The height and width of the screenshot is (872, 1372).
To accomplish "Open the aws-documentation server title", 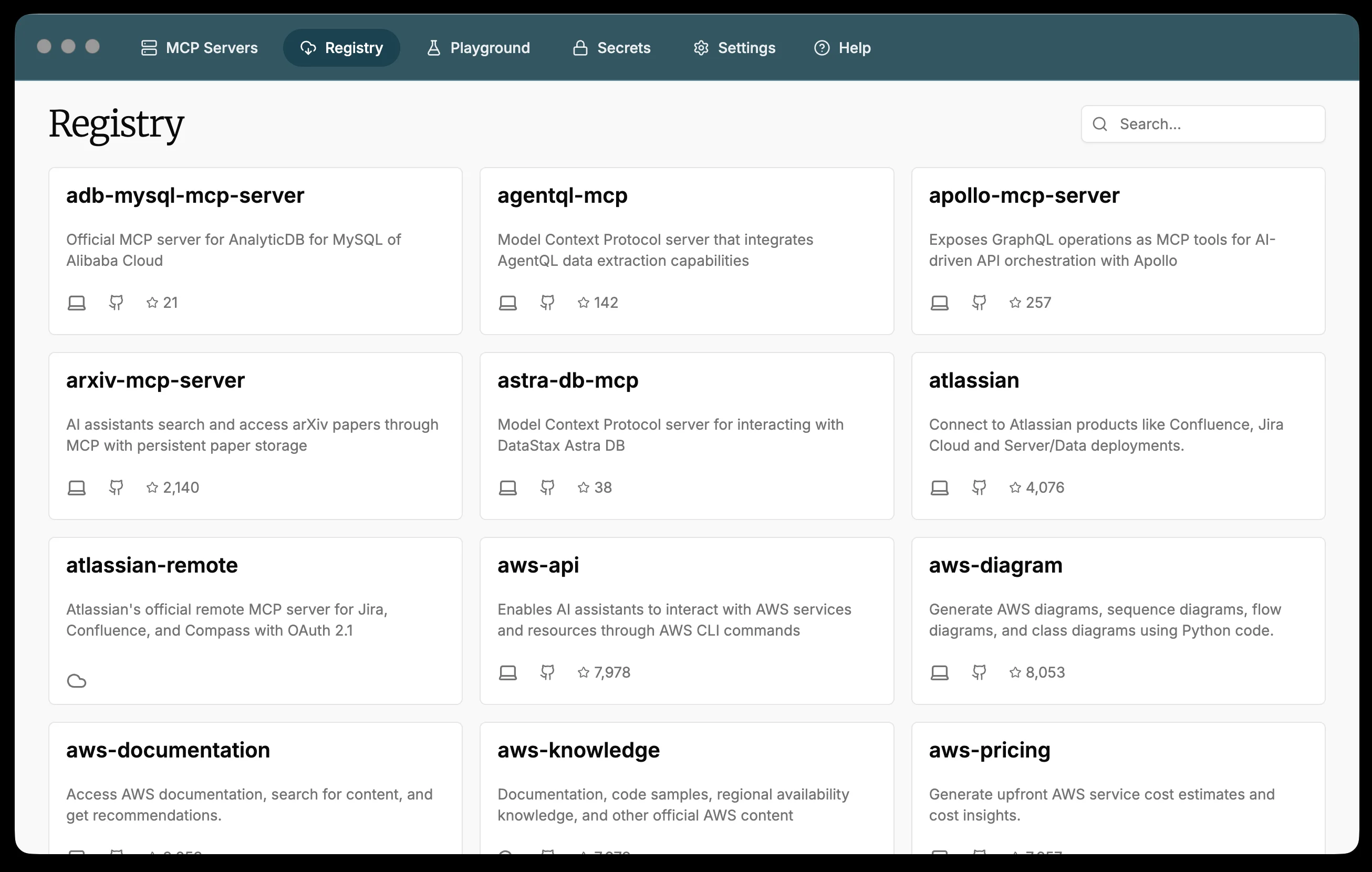I will 168,750.
